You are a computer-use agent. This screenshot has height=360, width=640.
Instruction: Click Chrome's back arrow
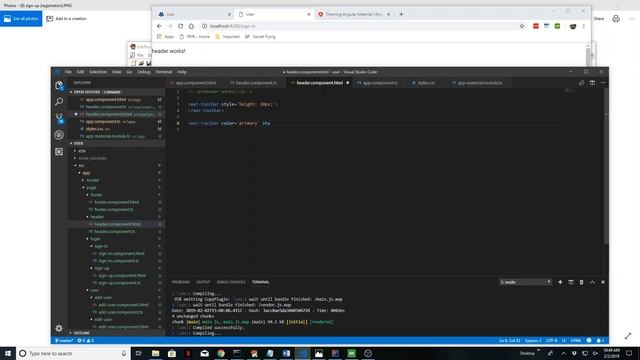(x=159, y=26)
